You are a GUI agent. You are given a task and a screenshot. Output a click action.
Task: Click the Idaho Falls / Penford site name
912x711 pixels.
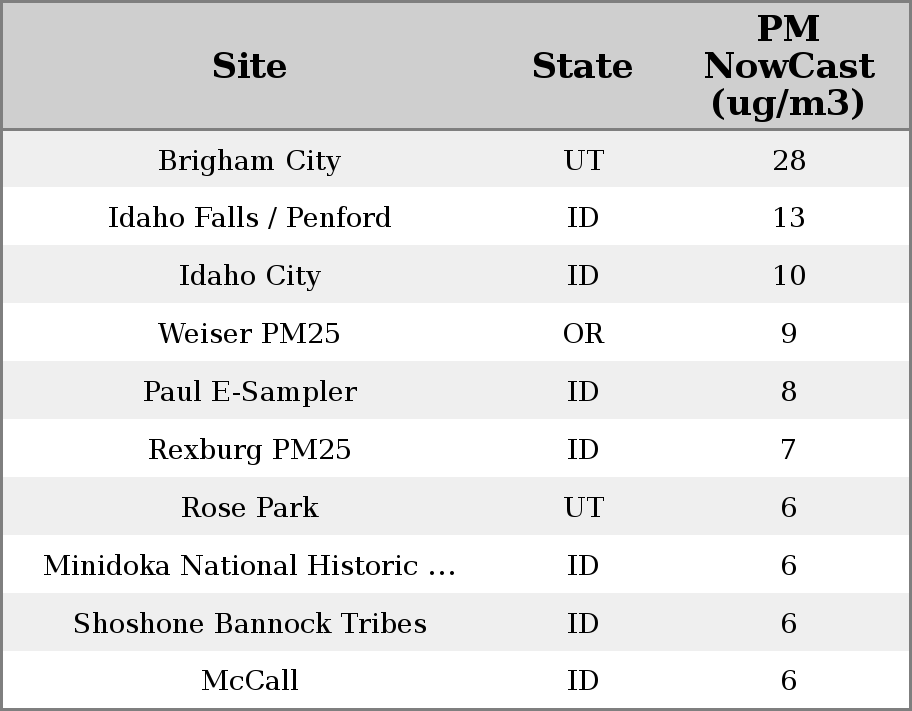point(249,218)
